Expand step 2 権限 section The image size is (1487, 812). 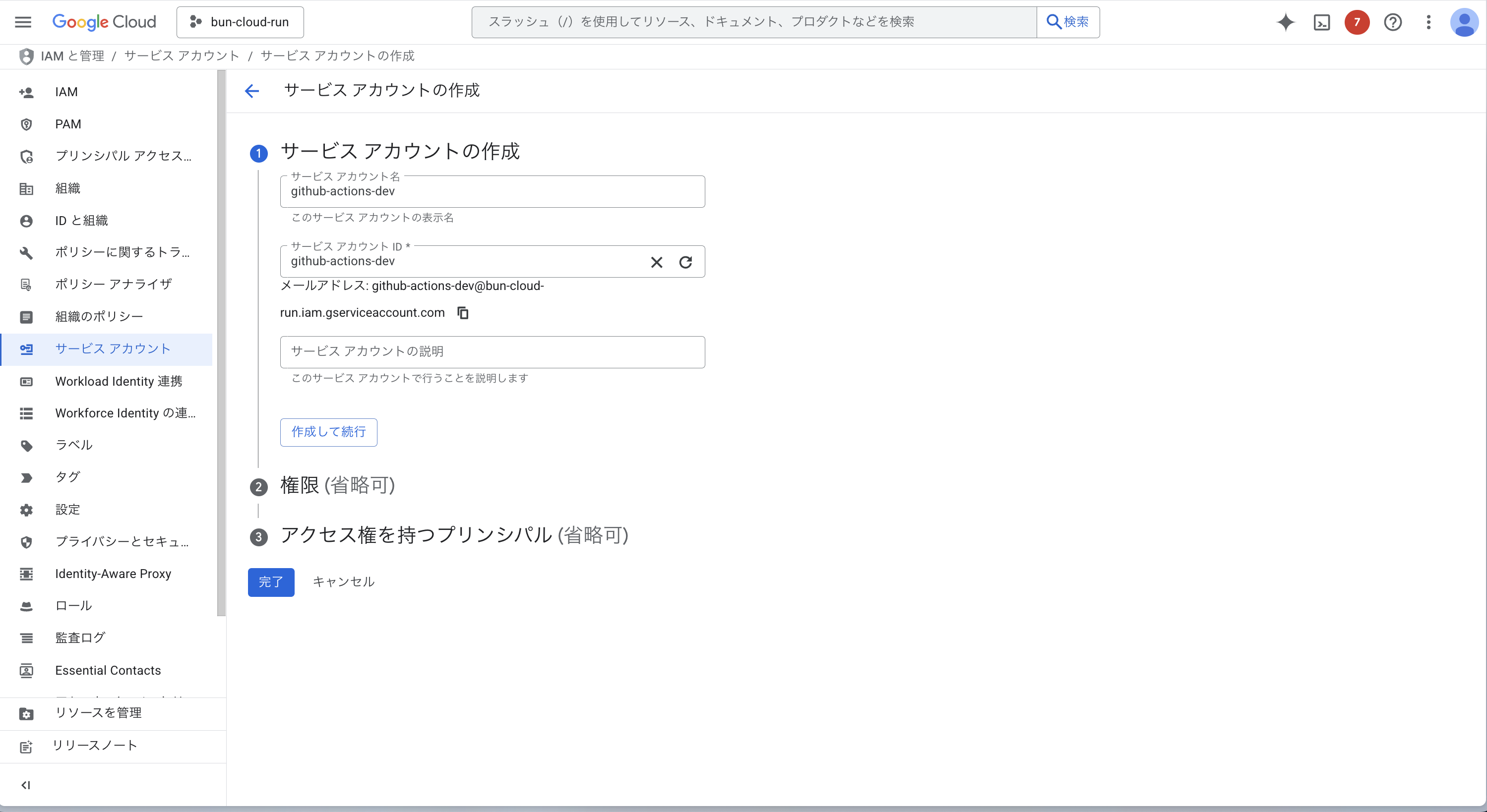point(337,485)
